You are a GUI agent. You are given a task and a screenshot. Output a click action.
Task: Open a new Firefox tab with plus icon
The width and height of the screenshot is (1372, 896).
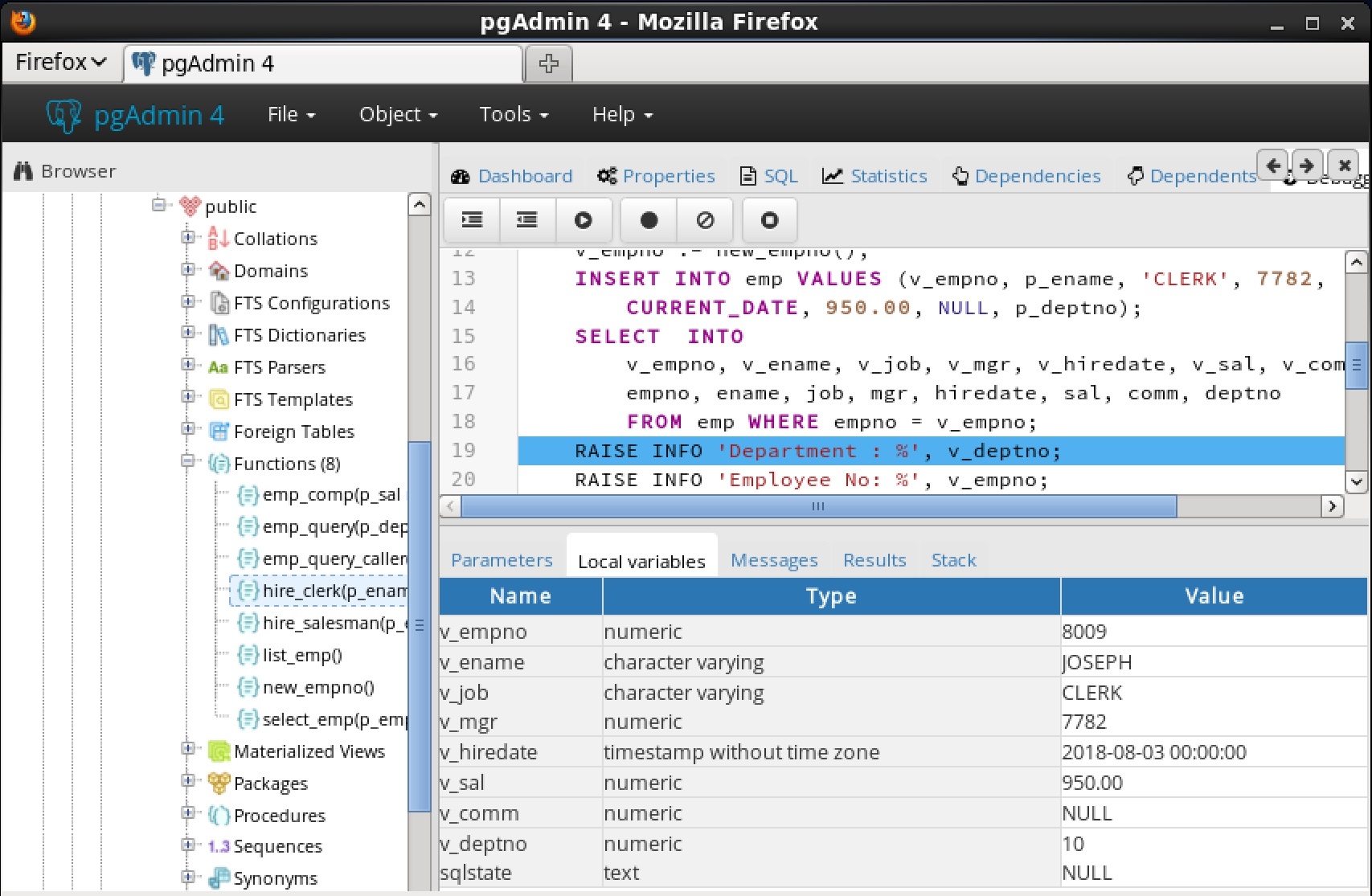548,63
